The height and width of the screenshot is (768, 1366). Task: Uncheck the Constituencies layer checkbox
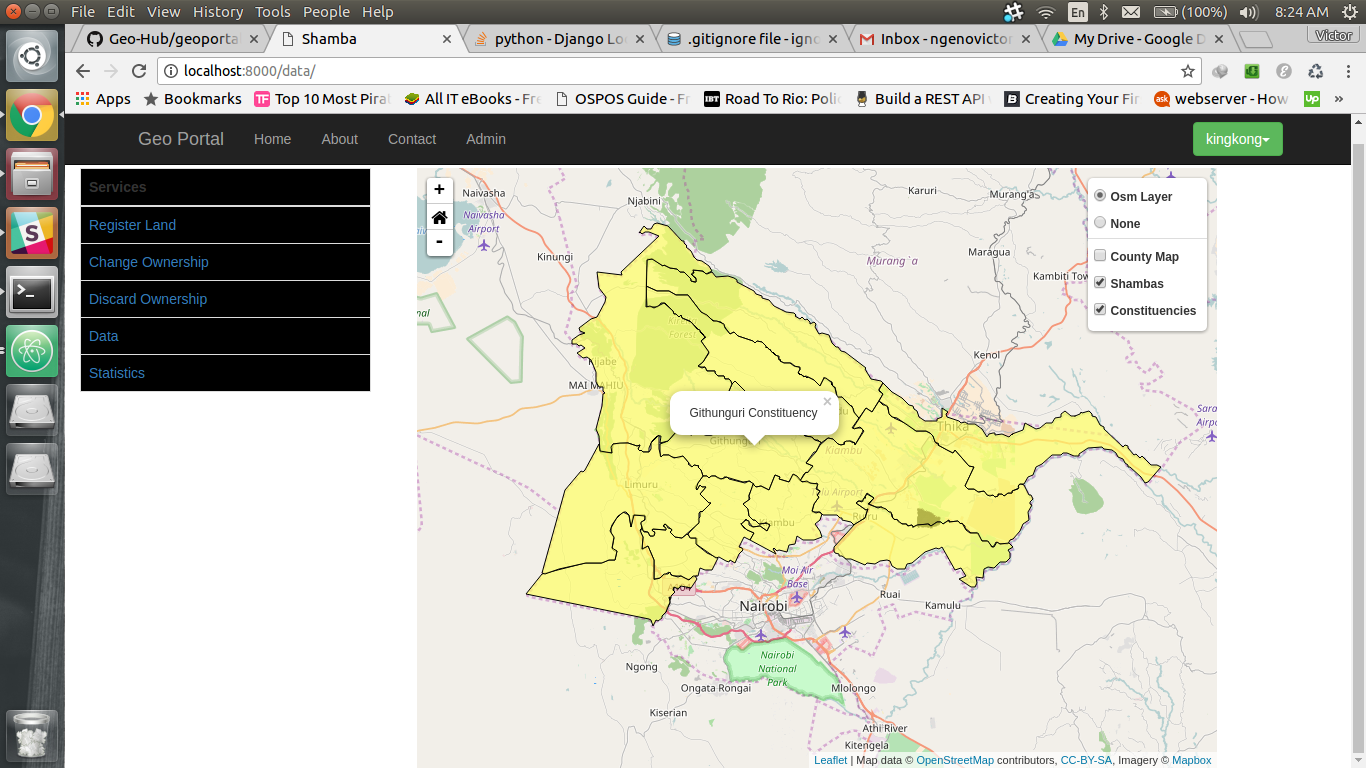[1100, 310]
